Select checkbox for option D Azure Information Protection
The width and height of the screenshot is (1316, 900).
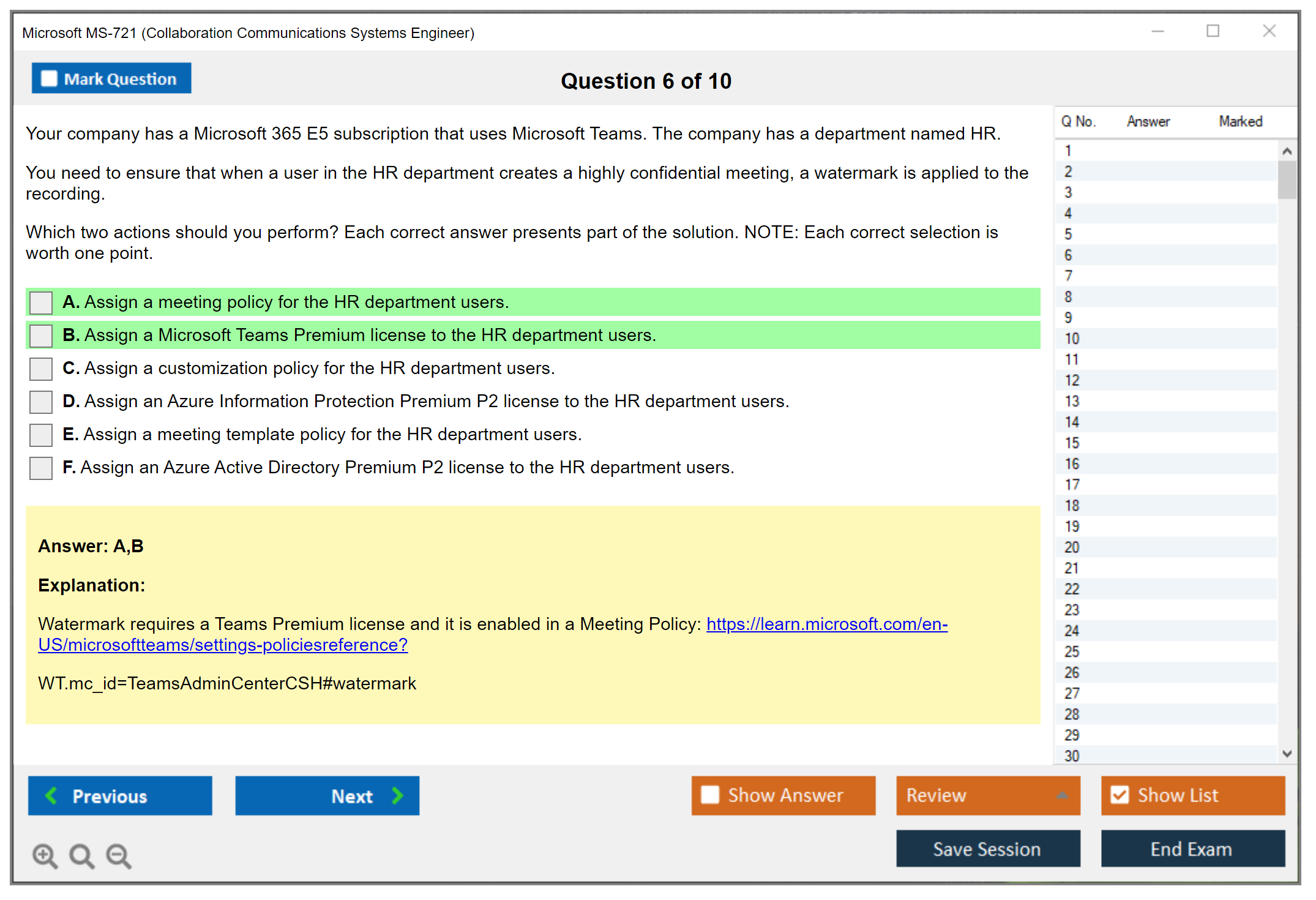[41, 402]
